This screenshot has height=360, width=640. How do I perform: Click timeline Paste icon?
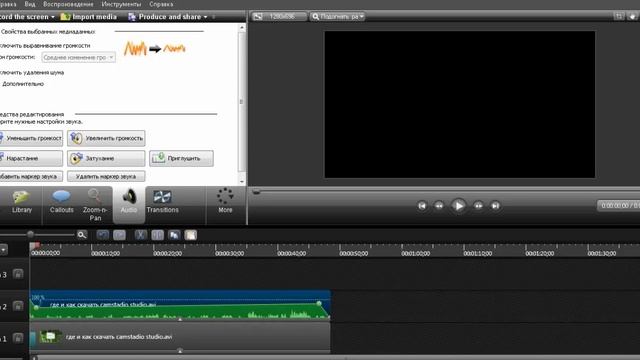point(191,235)
